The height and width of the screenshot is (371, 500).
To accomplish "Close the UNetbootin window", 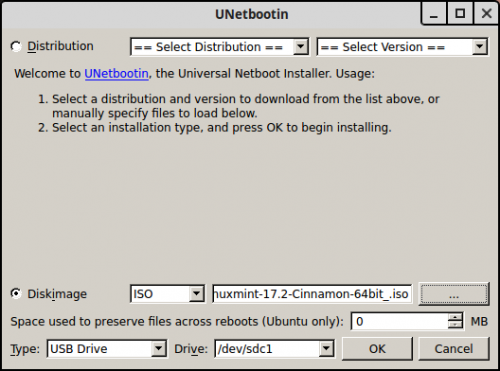I will (x=487, y=13).
